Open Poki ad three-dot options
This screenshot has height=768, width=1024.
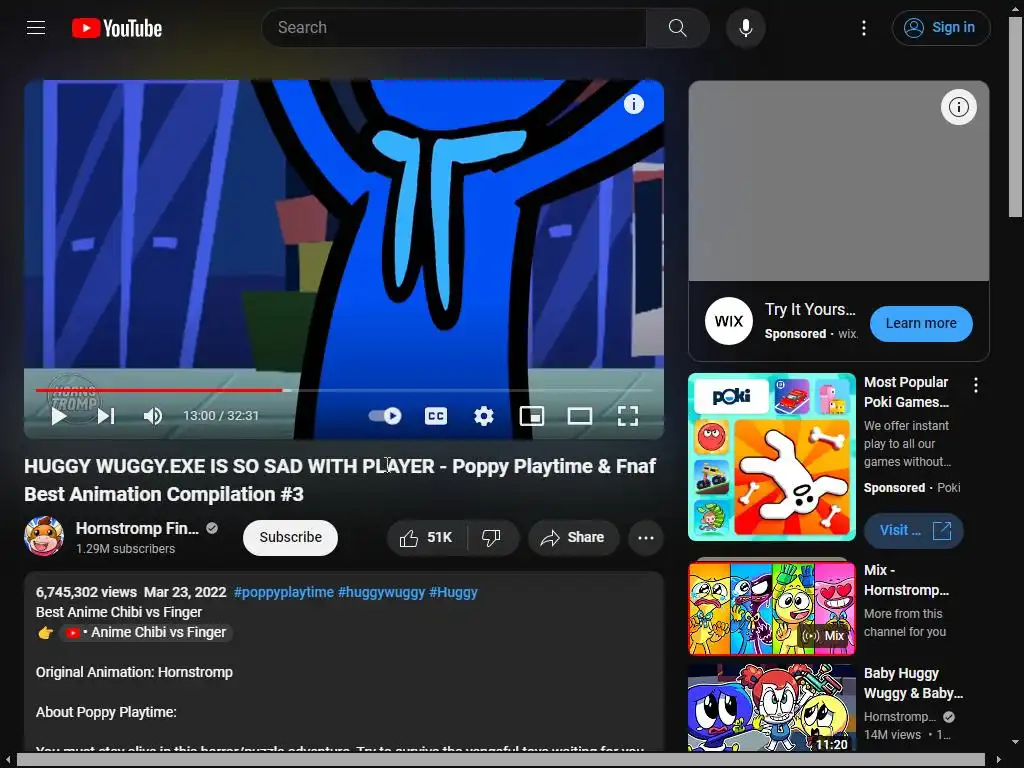coord(976,385)
